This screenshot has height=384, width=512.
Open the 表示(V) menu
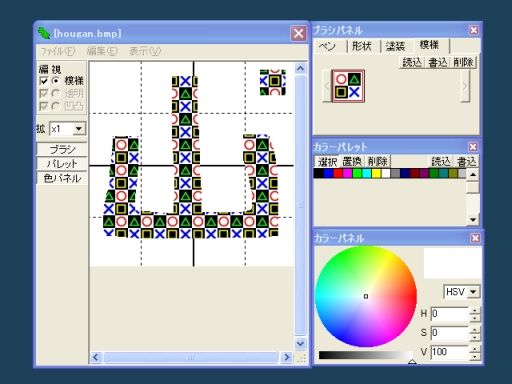pyautogui.click(x=145, y=51)
